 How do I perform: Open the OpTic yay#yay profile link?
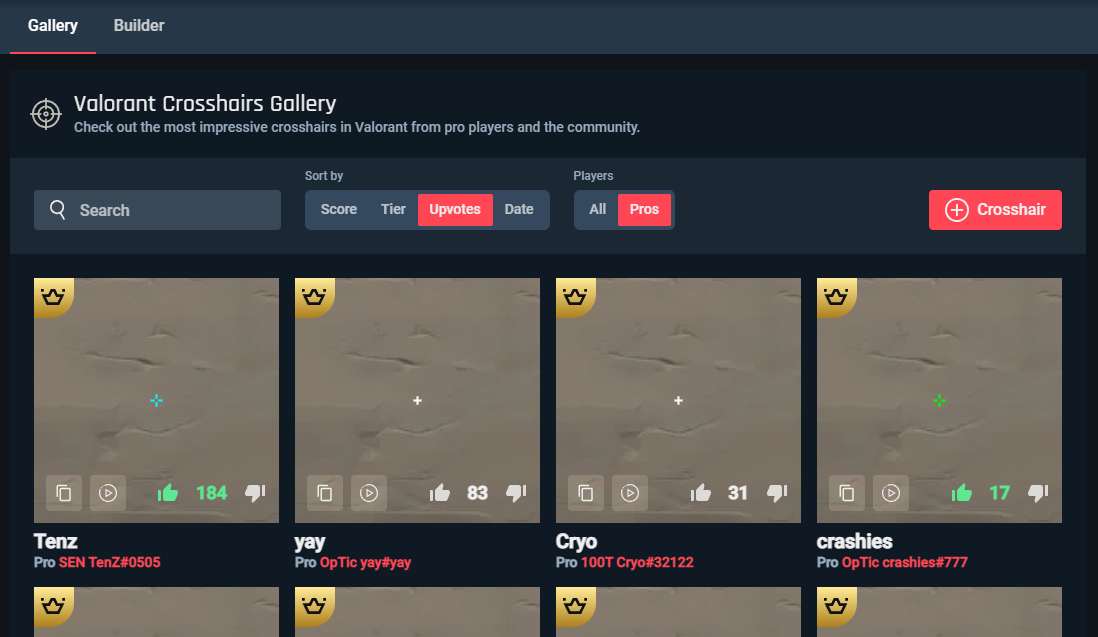coord(366,563)
